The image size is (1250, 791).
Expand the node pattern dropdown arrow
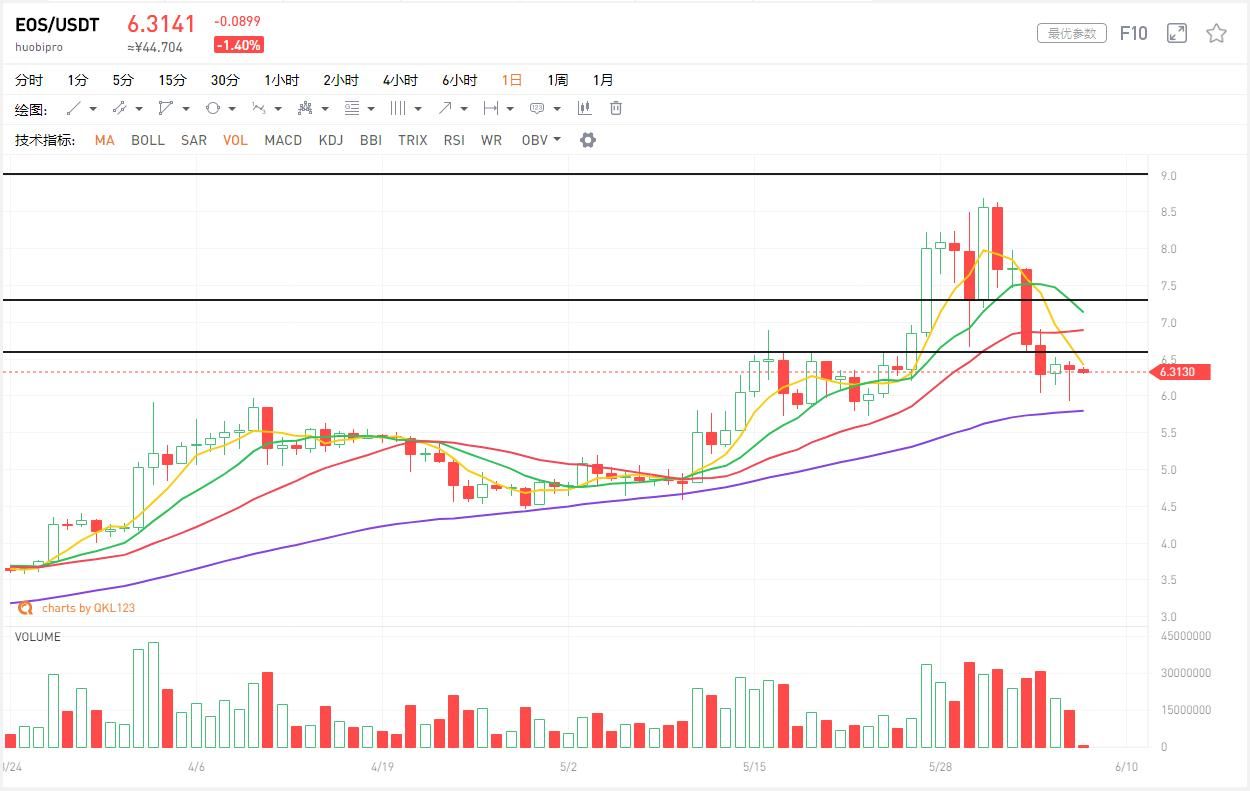(x=325, y=109)
